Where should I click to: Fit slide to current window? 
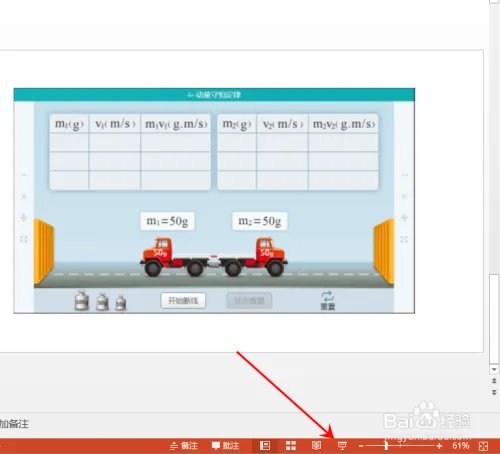(483, 446)
